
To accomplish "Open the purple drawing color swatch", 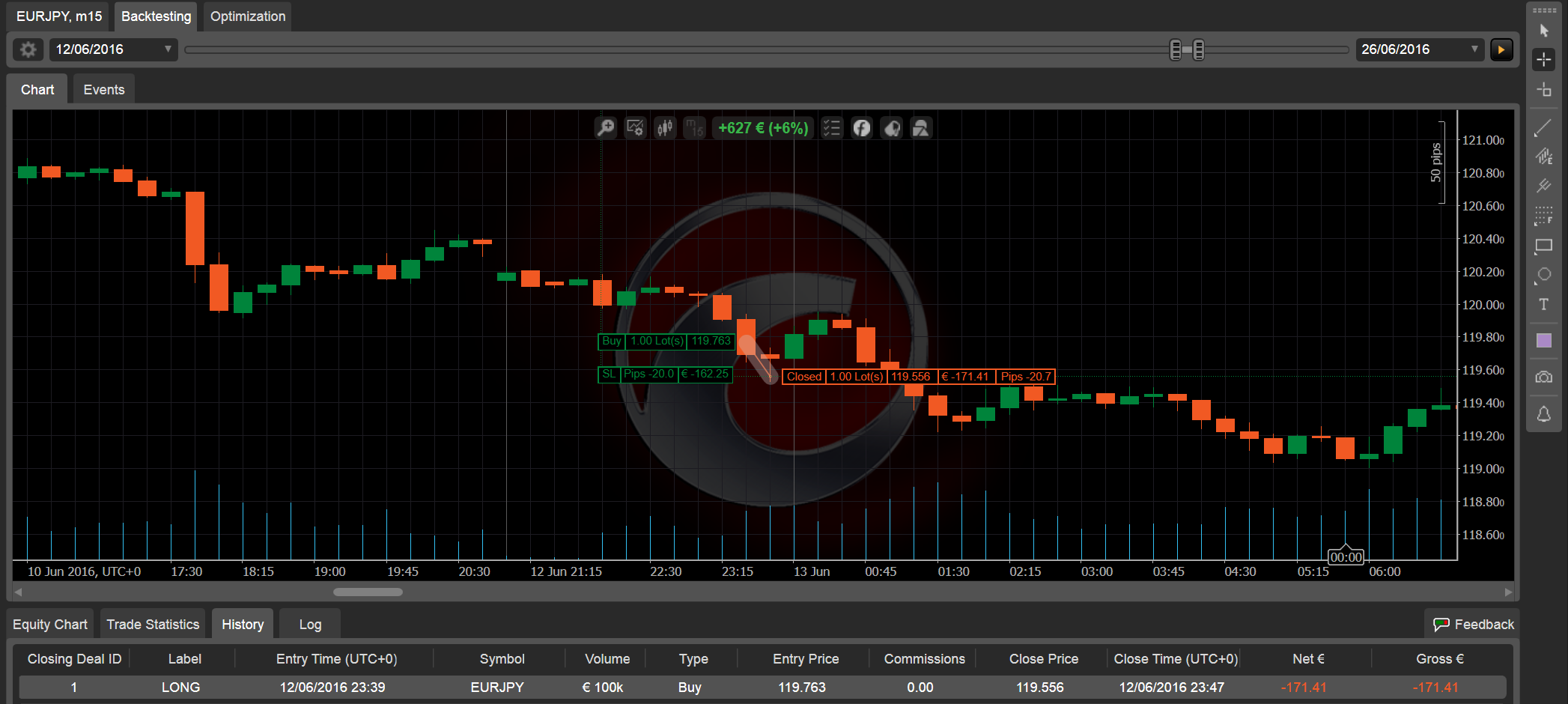I will click(1544, 341).
